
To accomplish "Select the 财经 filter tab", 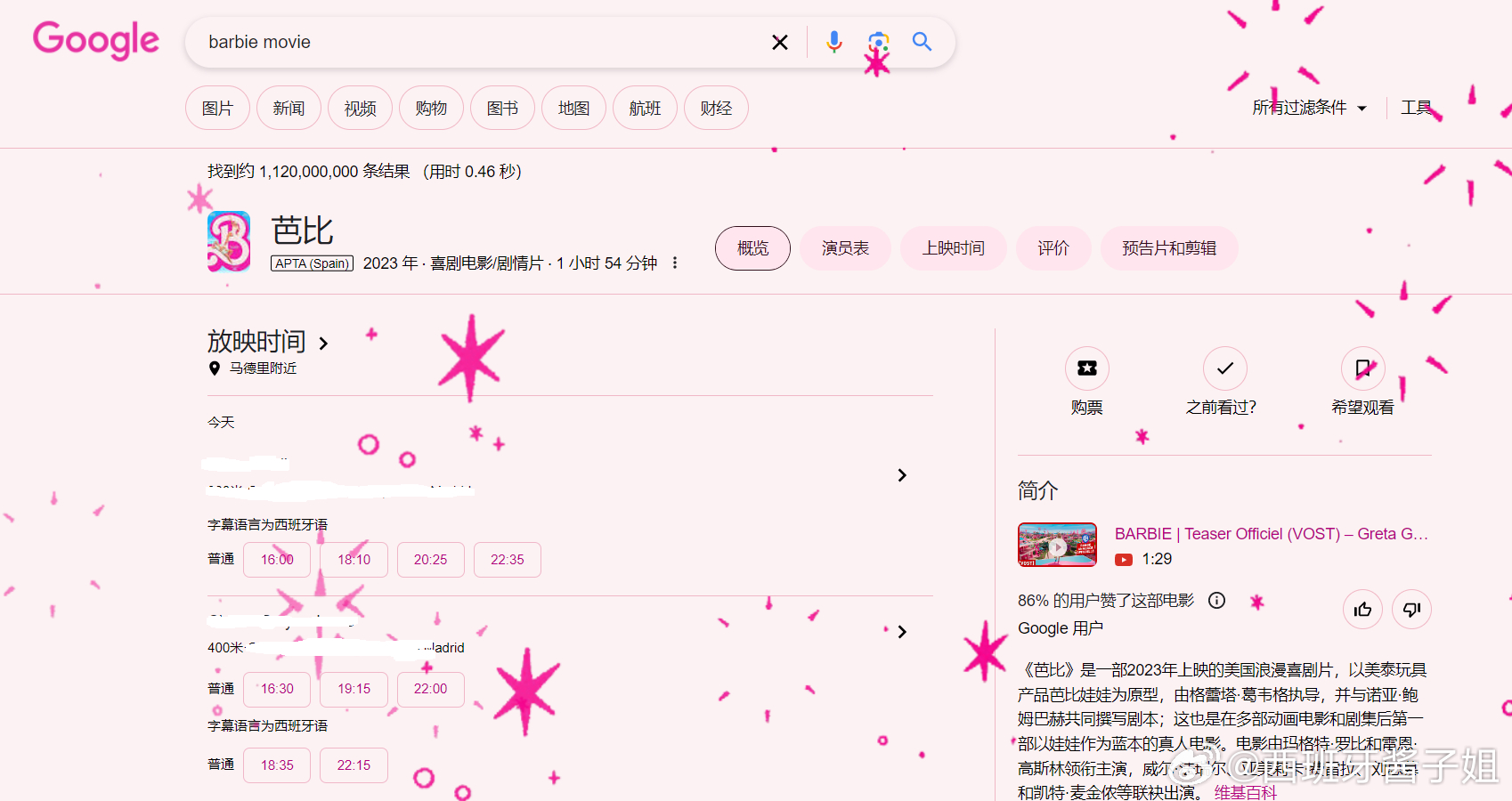I will 716,108.
